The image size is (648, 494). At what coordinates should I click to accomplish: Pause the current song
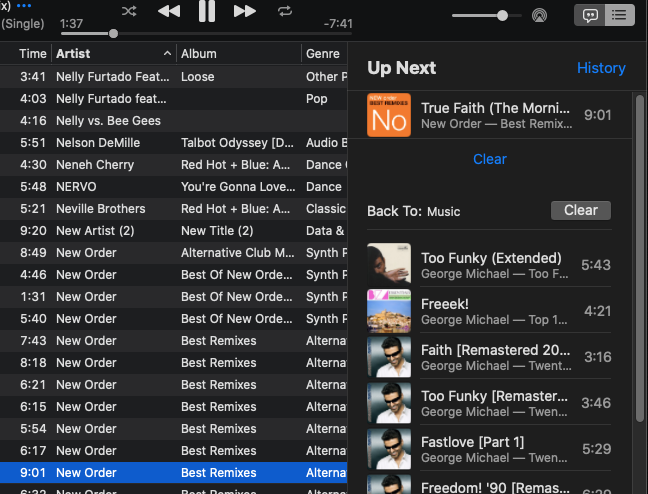pos(207,11)
